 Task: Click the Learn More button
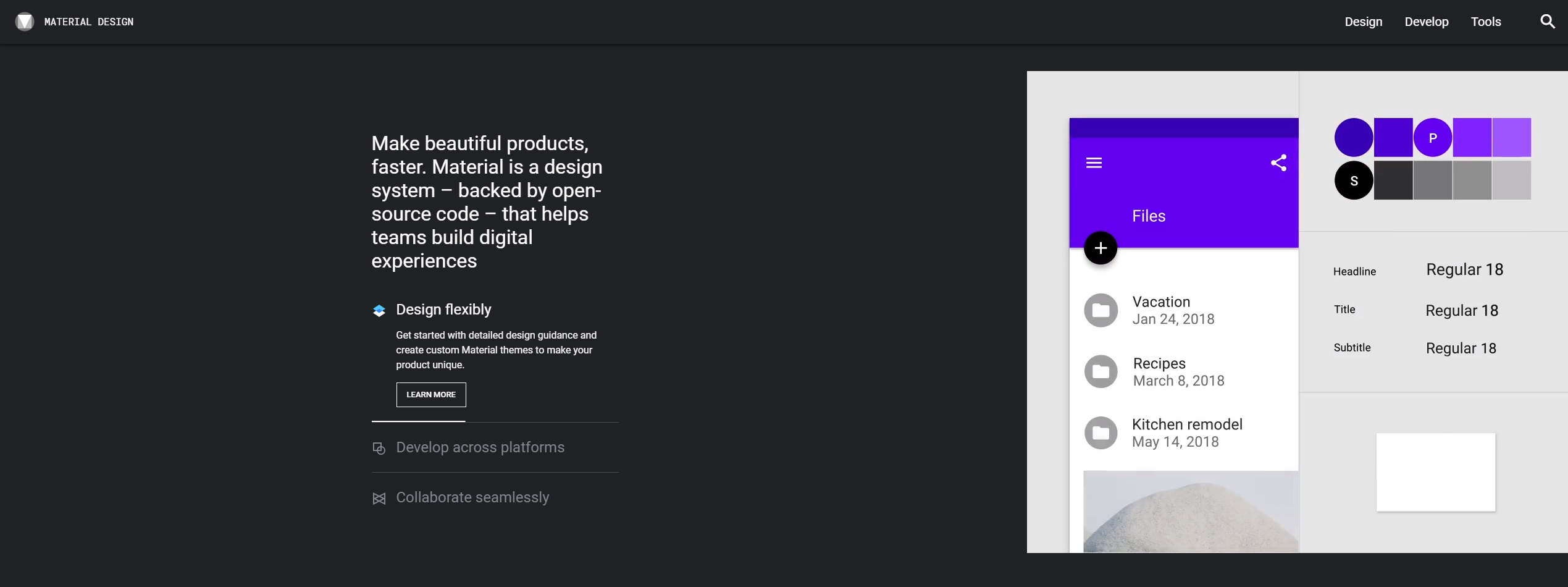(431, 395)
